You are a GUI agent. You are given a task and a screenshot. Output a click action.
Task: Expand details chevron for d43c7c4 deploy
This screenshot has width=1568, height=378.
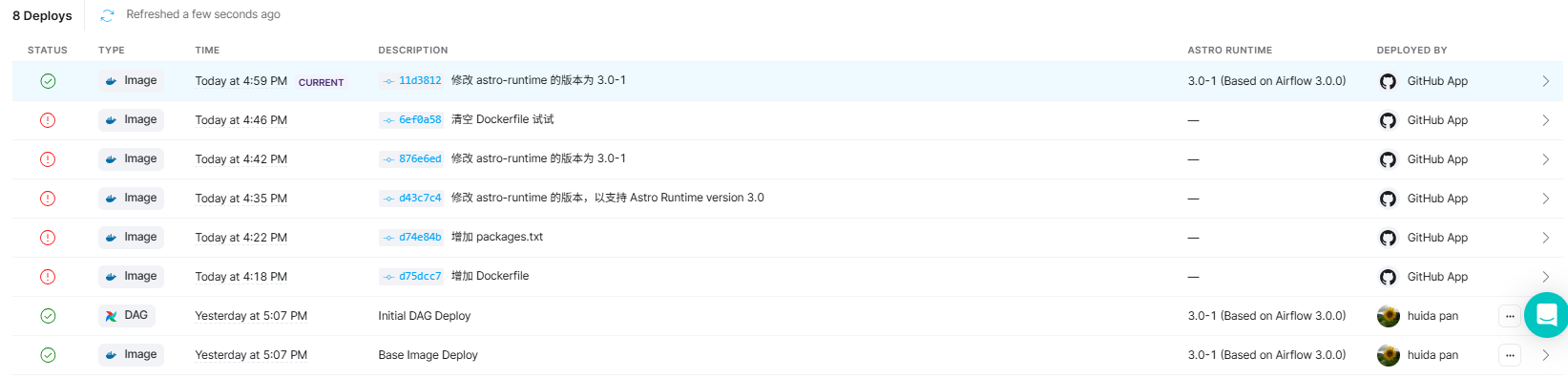click(1545, 199)
